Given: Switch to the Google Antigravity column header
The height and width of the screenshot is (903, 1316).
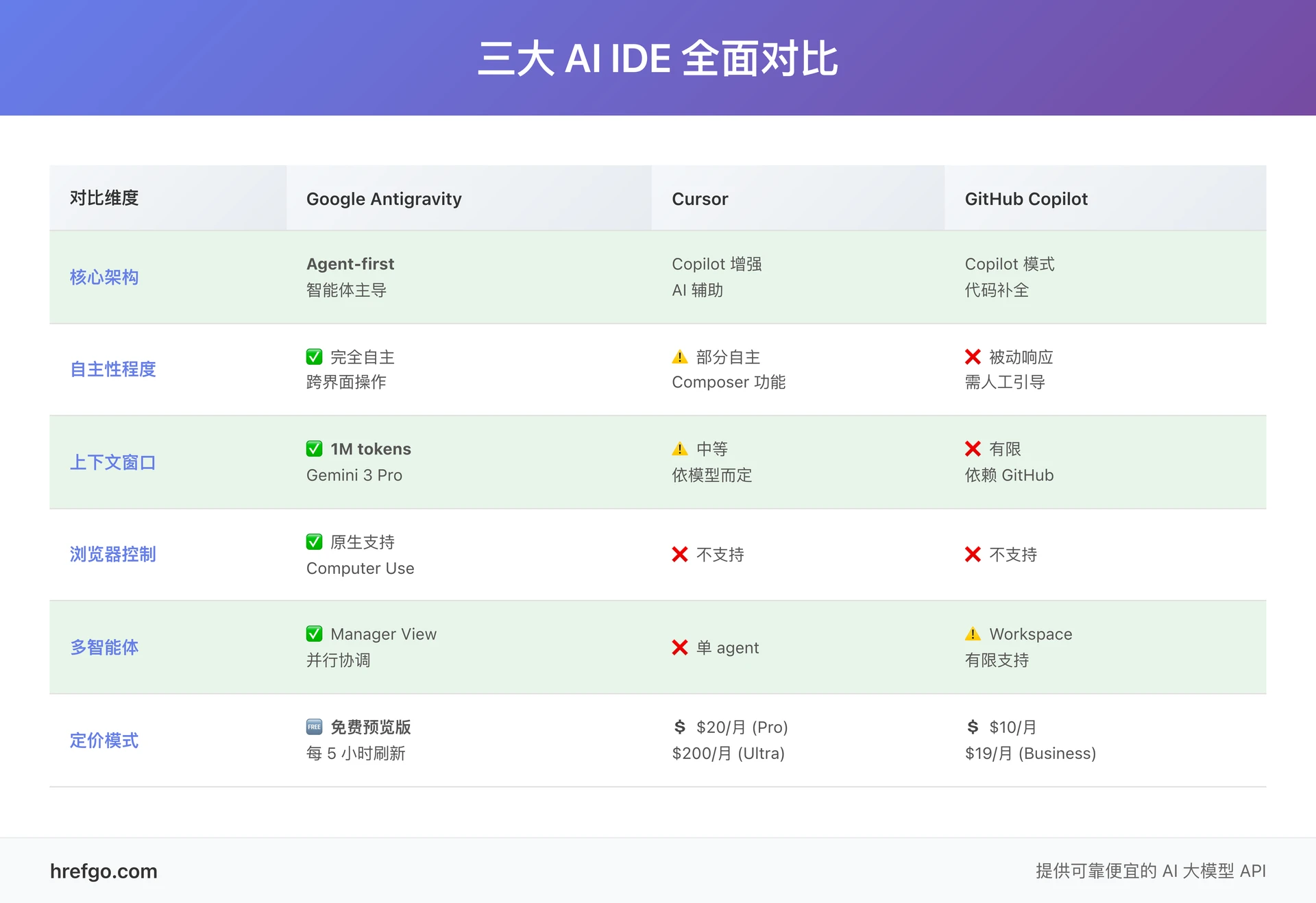Looking at the screenshot, I should (384, 199).
